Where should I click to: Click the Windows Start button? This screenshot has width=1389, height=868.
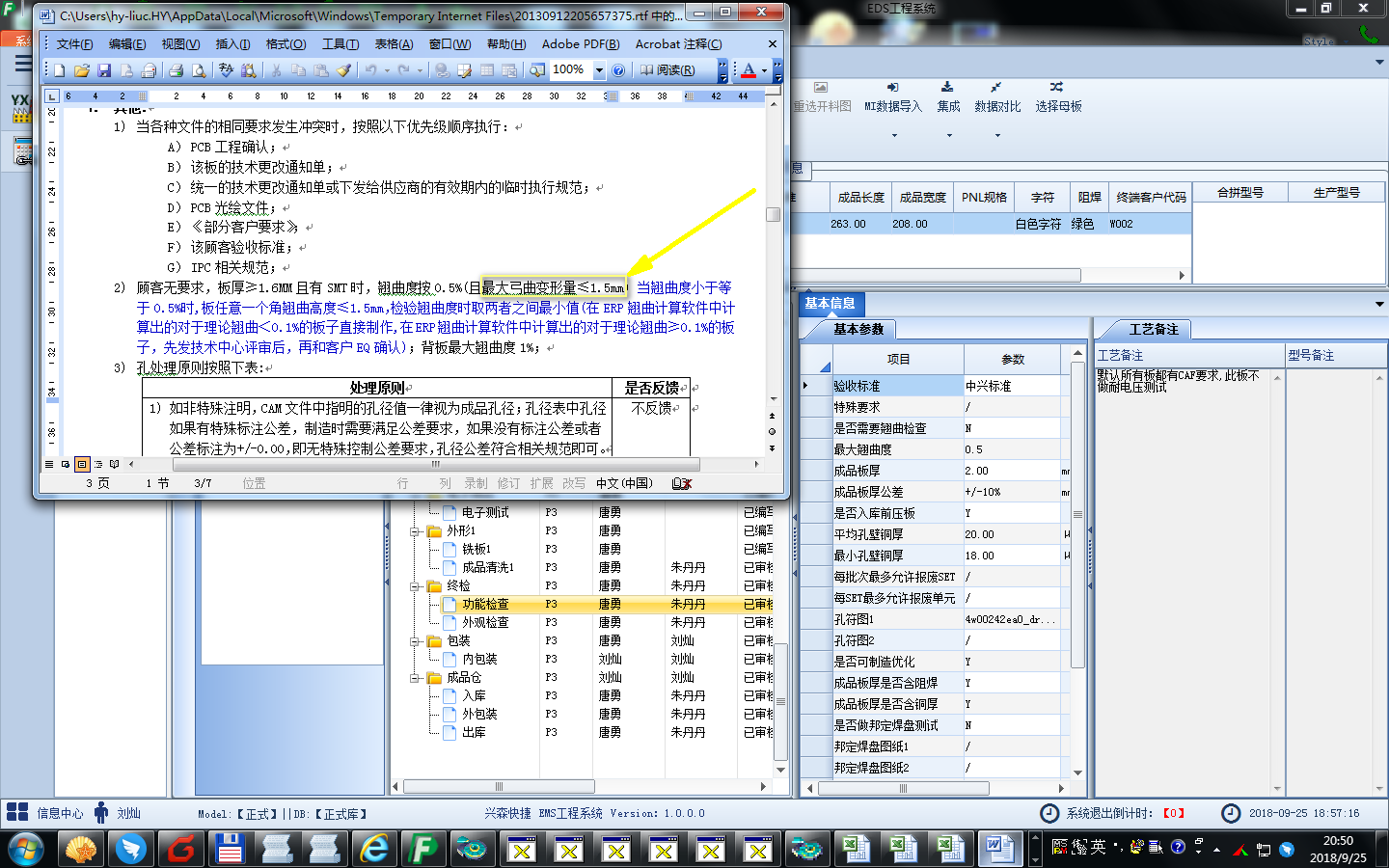pos(26,850)
